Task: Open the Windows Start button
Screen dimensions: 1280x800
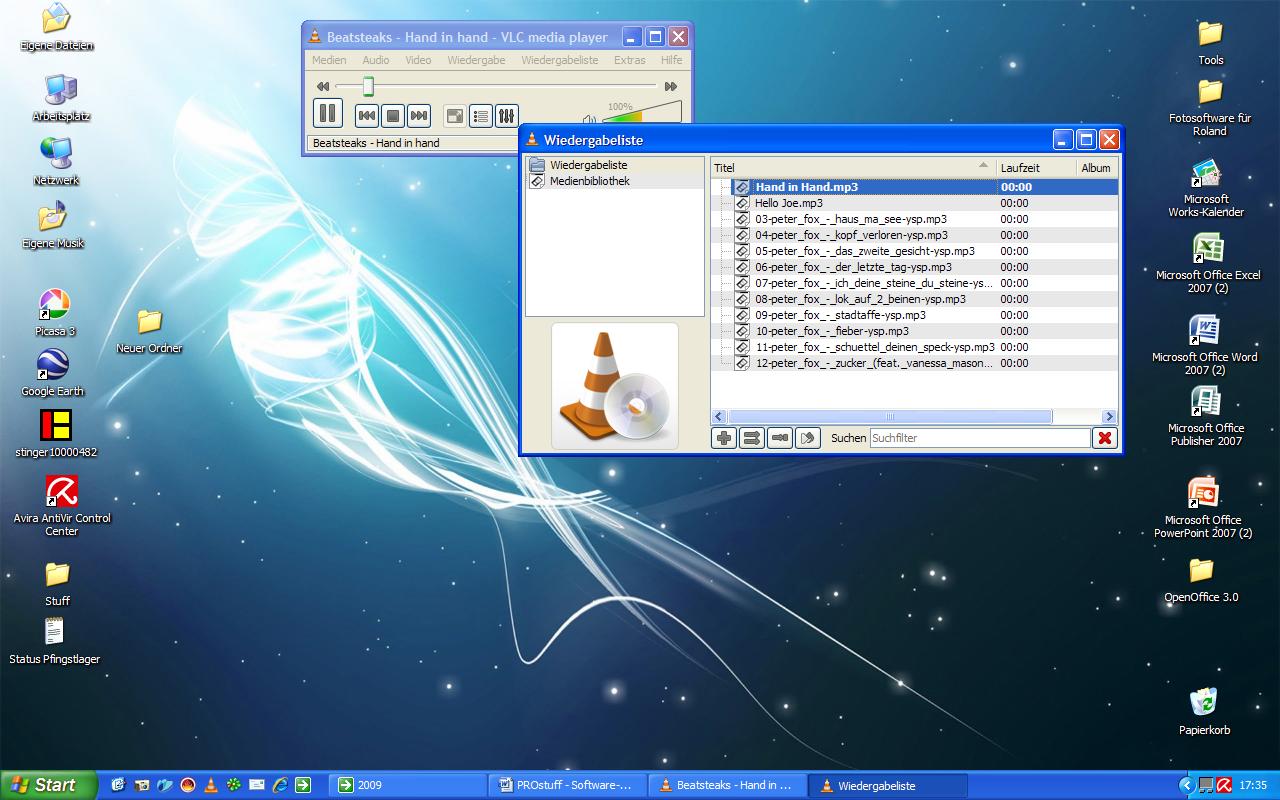Action: point(48,785)
